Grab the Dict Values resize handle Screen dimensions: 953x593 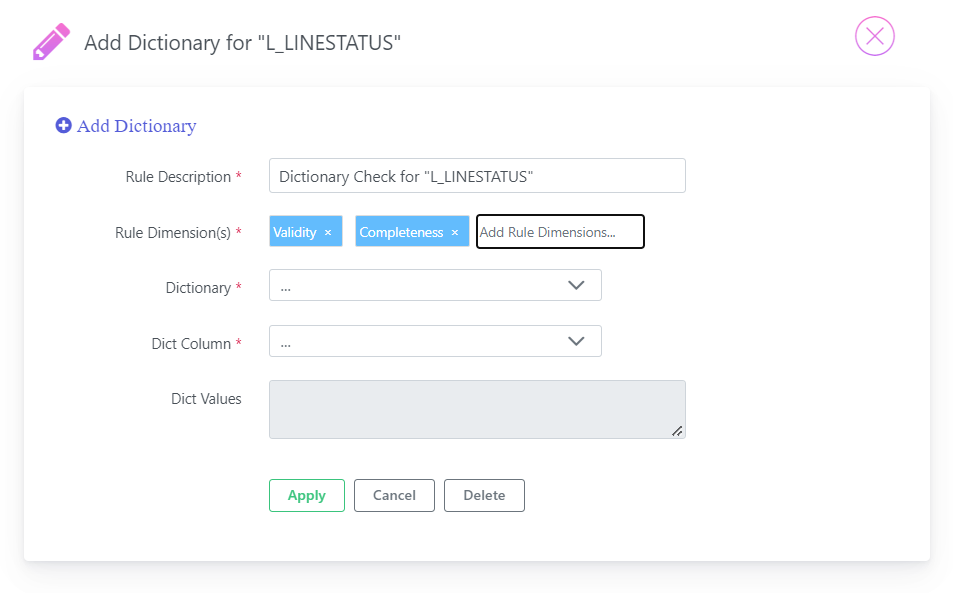[x=677, y=431]
